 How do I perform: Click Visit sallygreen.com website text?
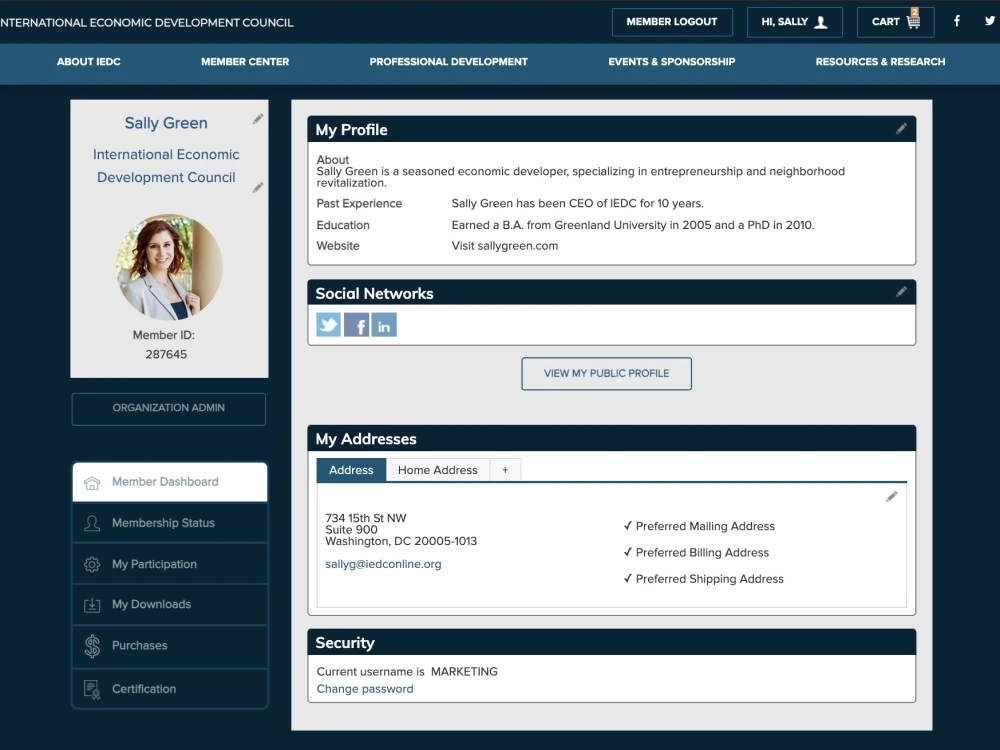pos(504,246)
